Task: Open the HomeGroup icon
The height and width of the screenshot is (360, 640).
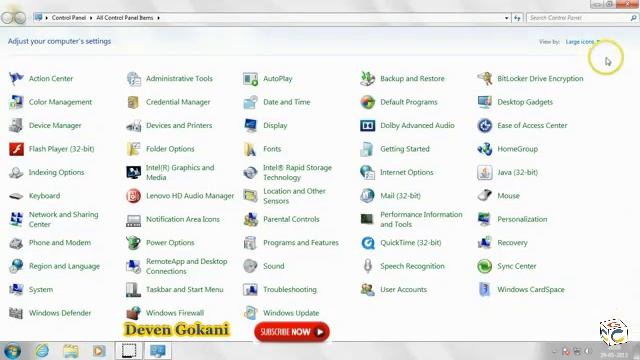Action: click(484, 149)
